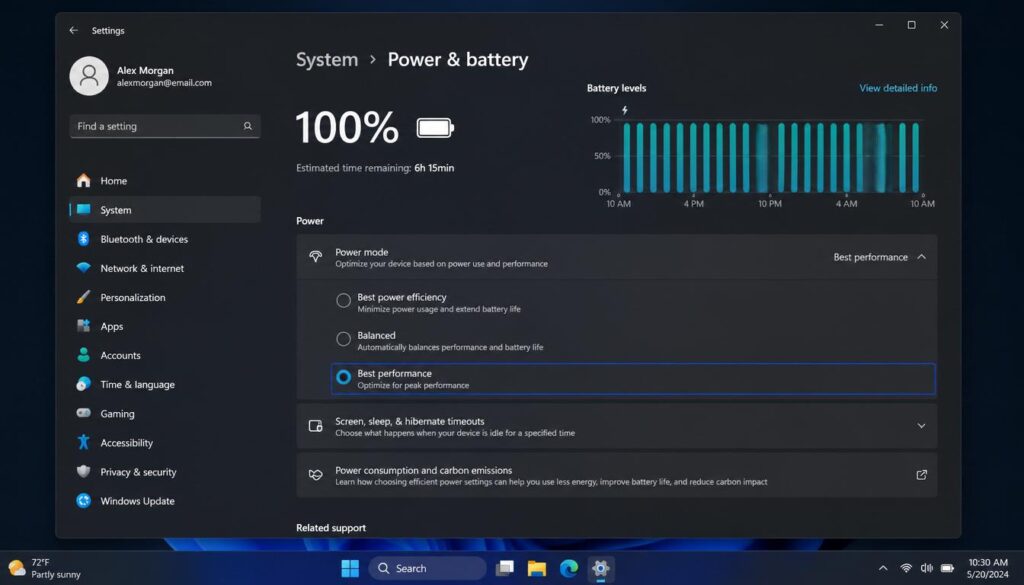The height and width of the screenshot is (585, 1024).
Task: Click View detailed info link
Action: (898, 87)
